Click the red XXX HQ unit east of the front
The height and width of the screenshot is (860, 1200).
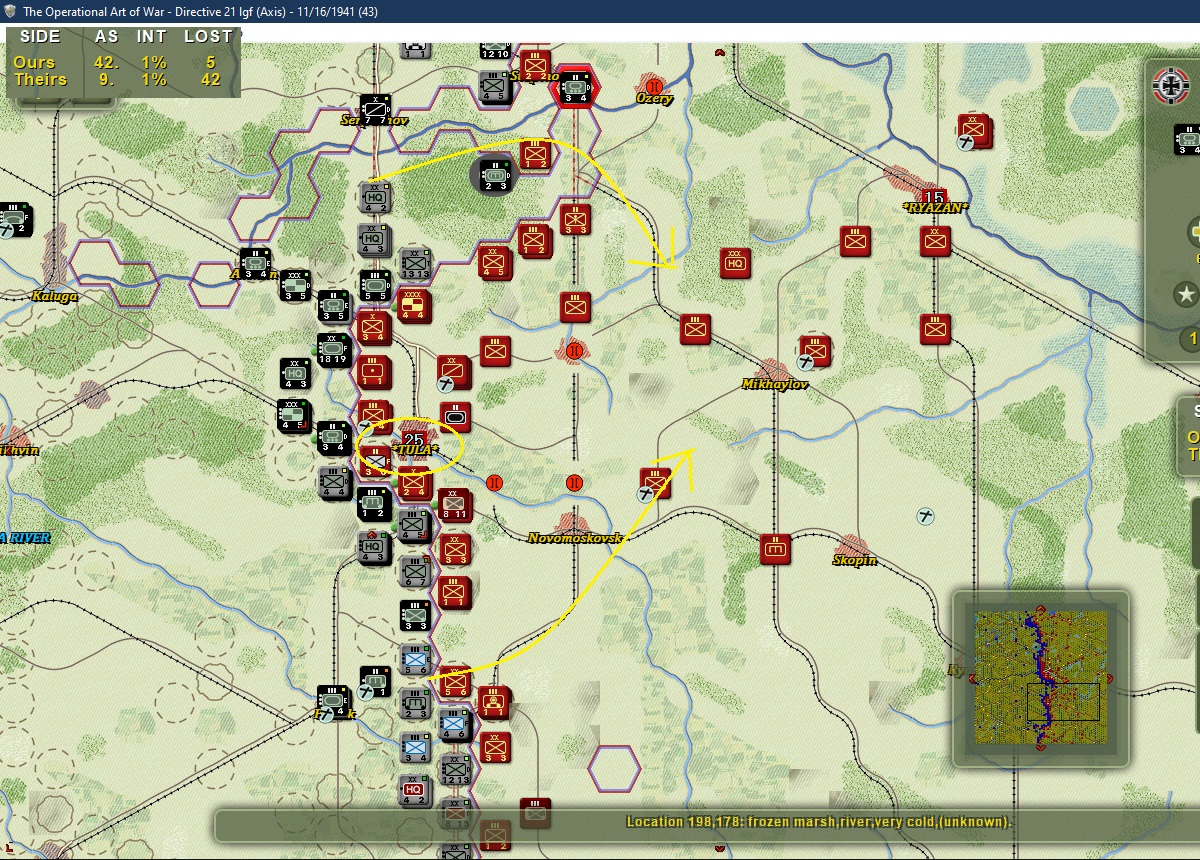(735, 262)
